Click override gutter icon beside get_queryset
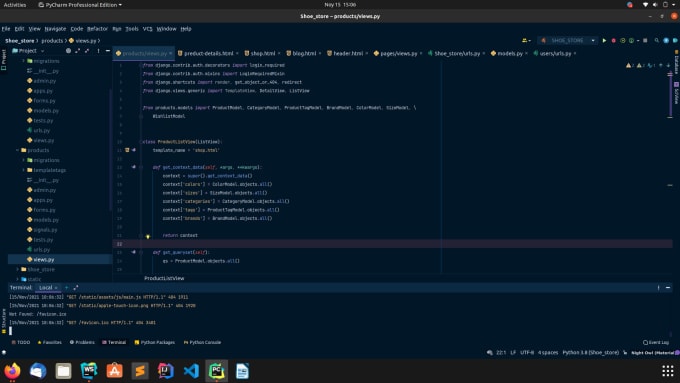This screenshot has width=680, height=383. [134, 252]
